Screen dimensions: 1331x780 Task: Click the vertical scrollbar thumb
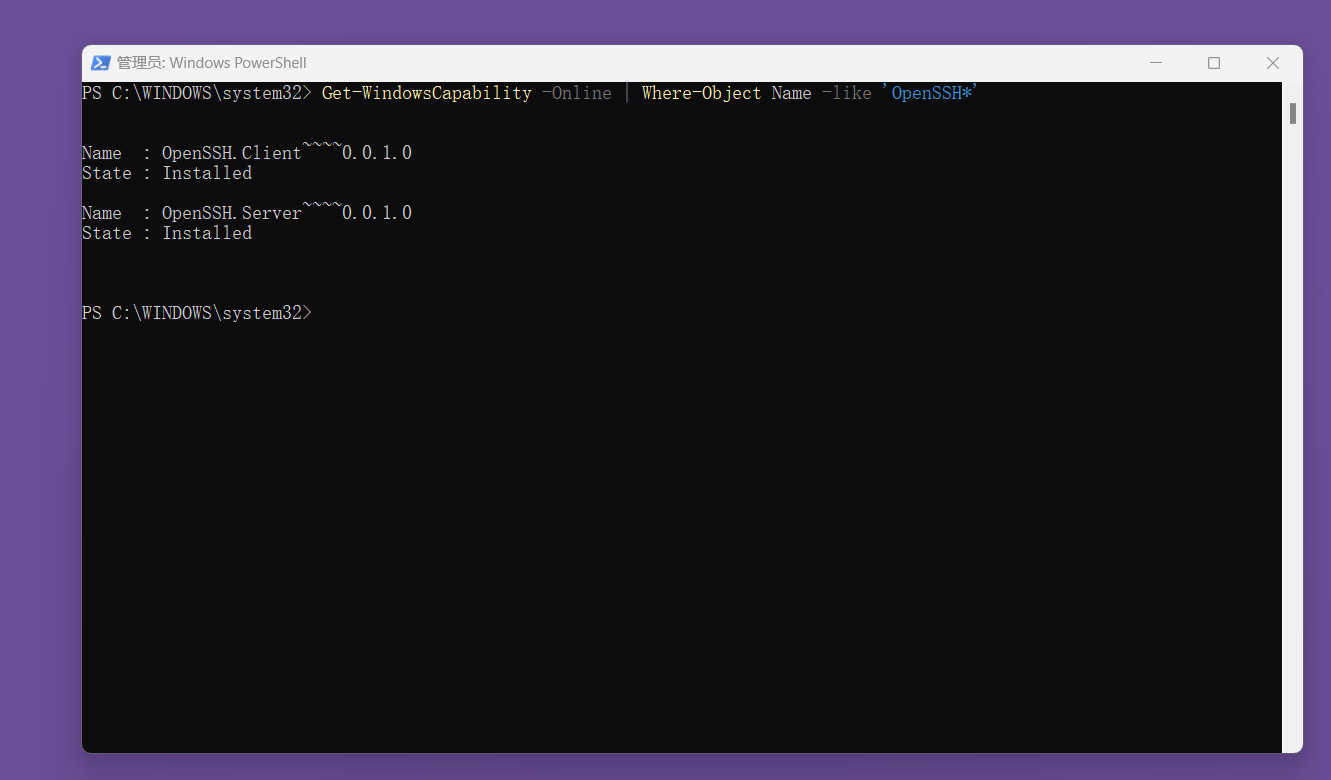[x=1292, y=113]
